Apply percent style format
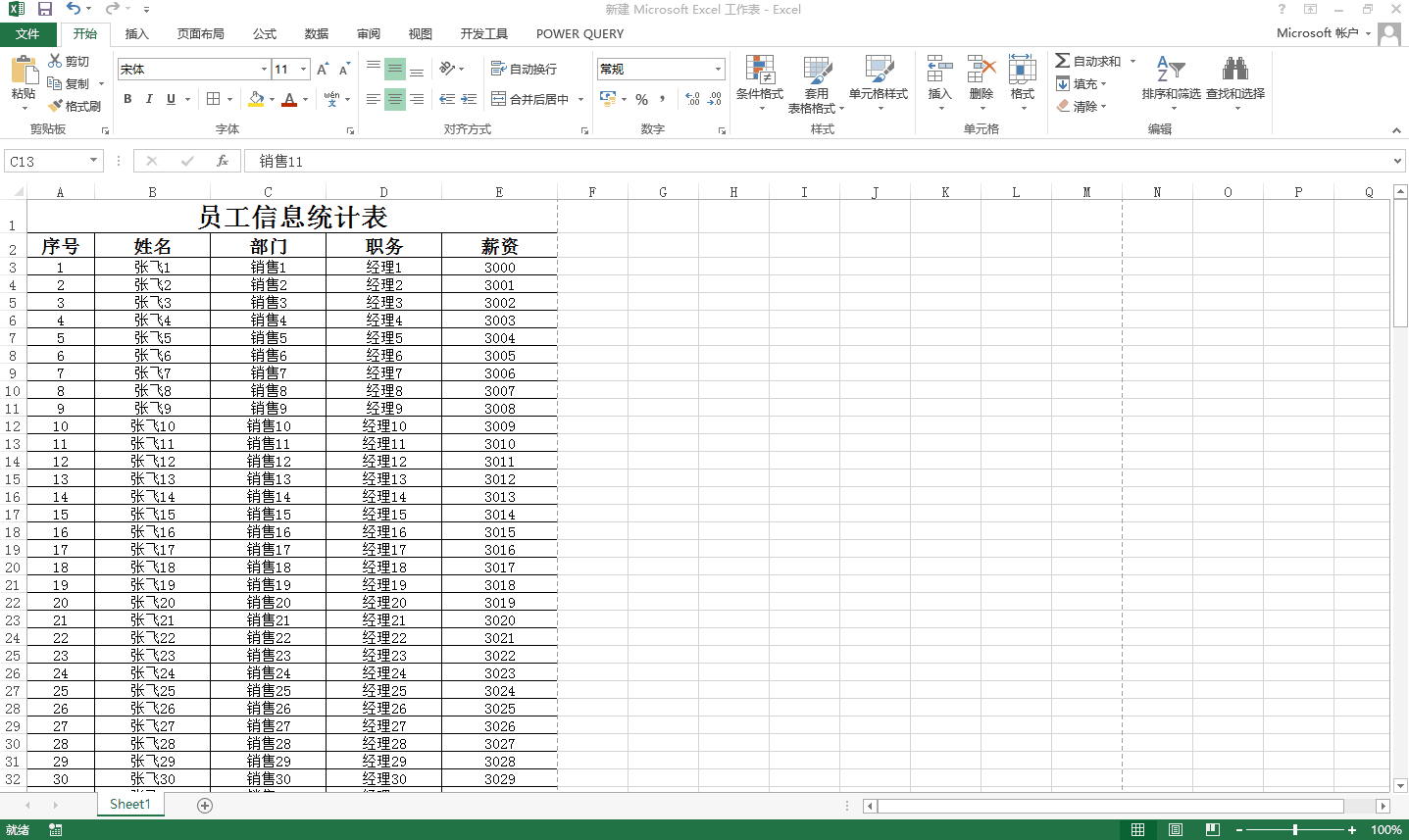Image resolution: width=1409 pixels, height=840 pixels. click(641, 99)
